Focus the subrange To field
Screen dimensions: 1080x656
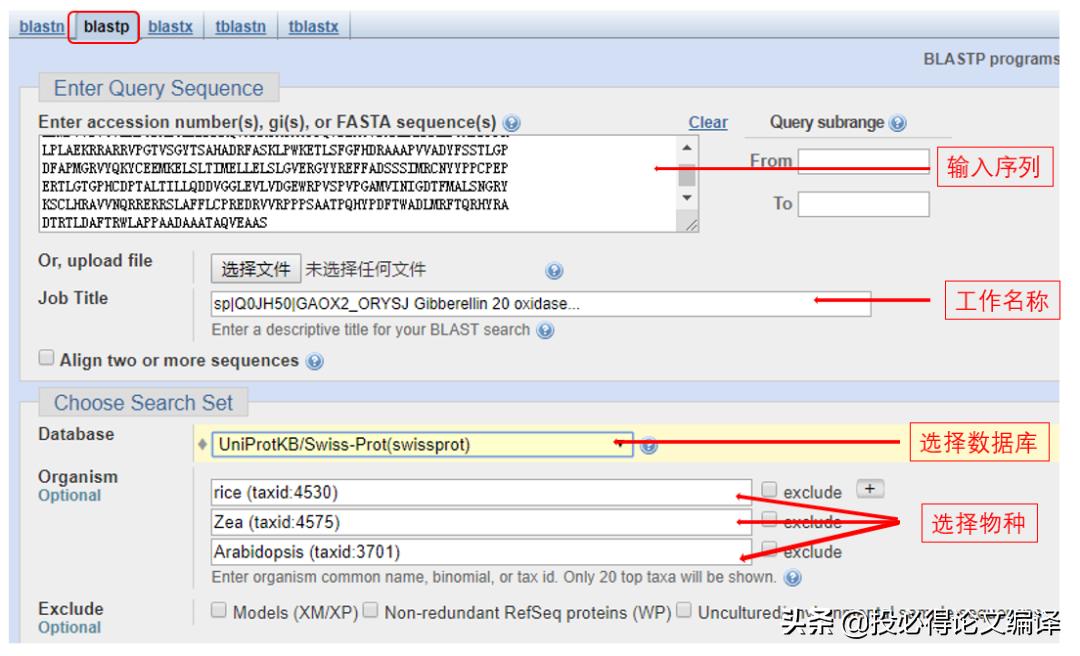(x=863, y=204)
